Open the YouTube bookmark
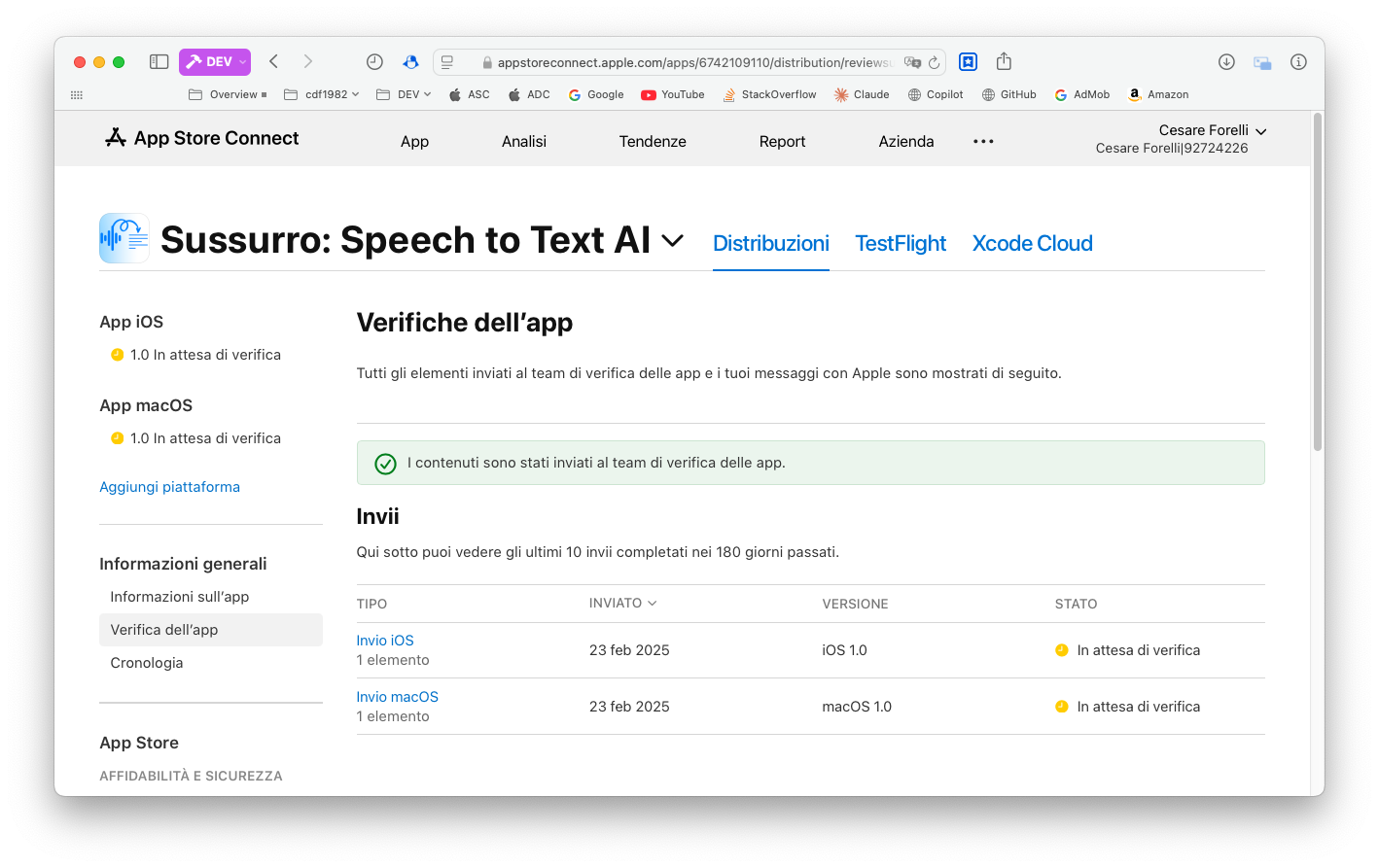Screen dimensions: 1379x868 (x=673, y=95)
